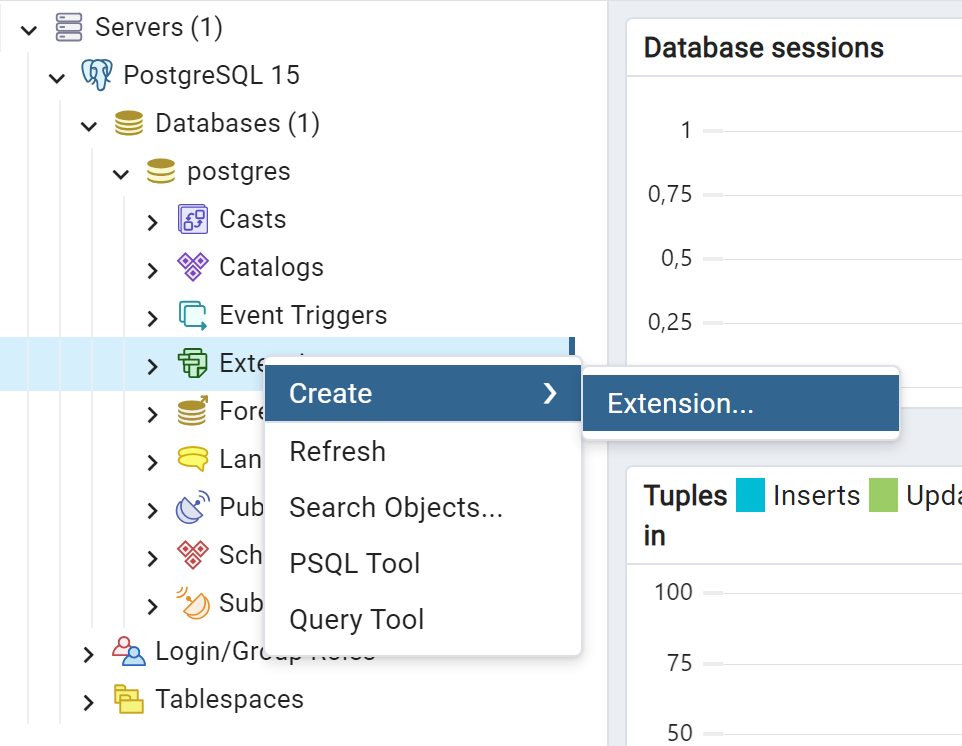Click the PostgreSQL 15 elephant icon
962x746 pixels.
(97, 75)
